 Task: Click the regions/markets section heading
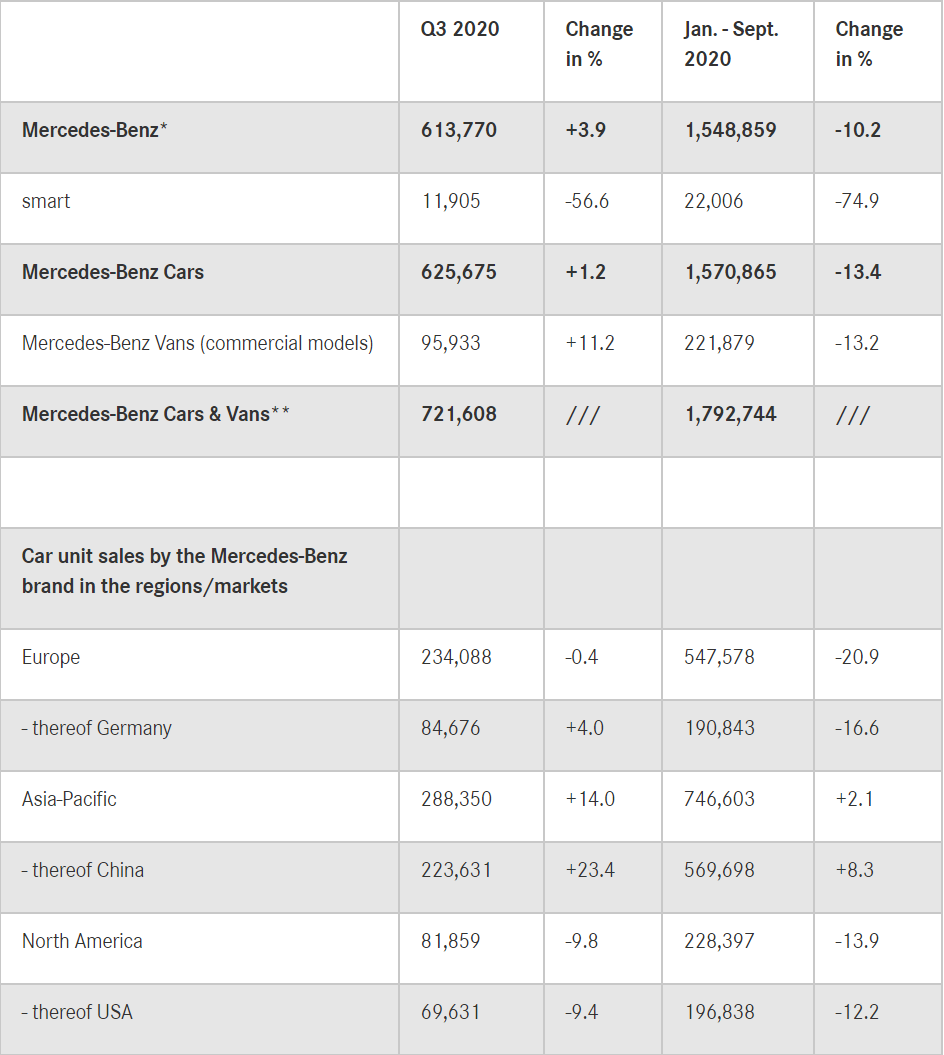[x=185, y=571]
